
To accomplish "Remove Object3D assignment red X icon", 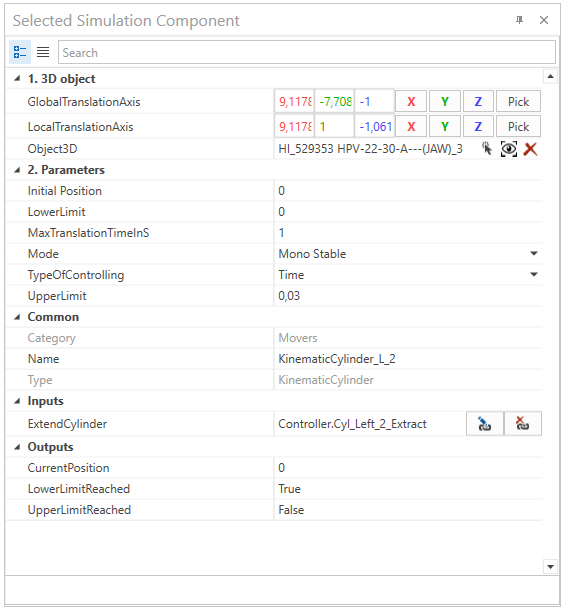I will [x=530, y=149].
